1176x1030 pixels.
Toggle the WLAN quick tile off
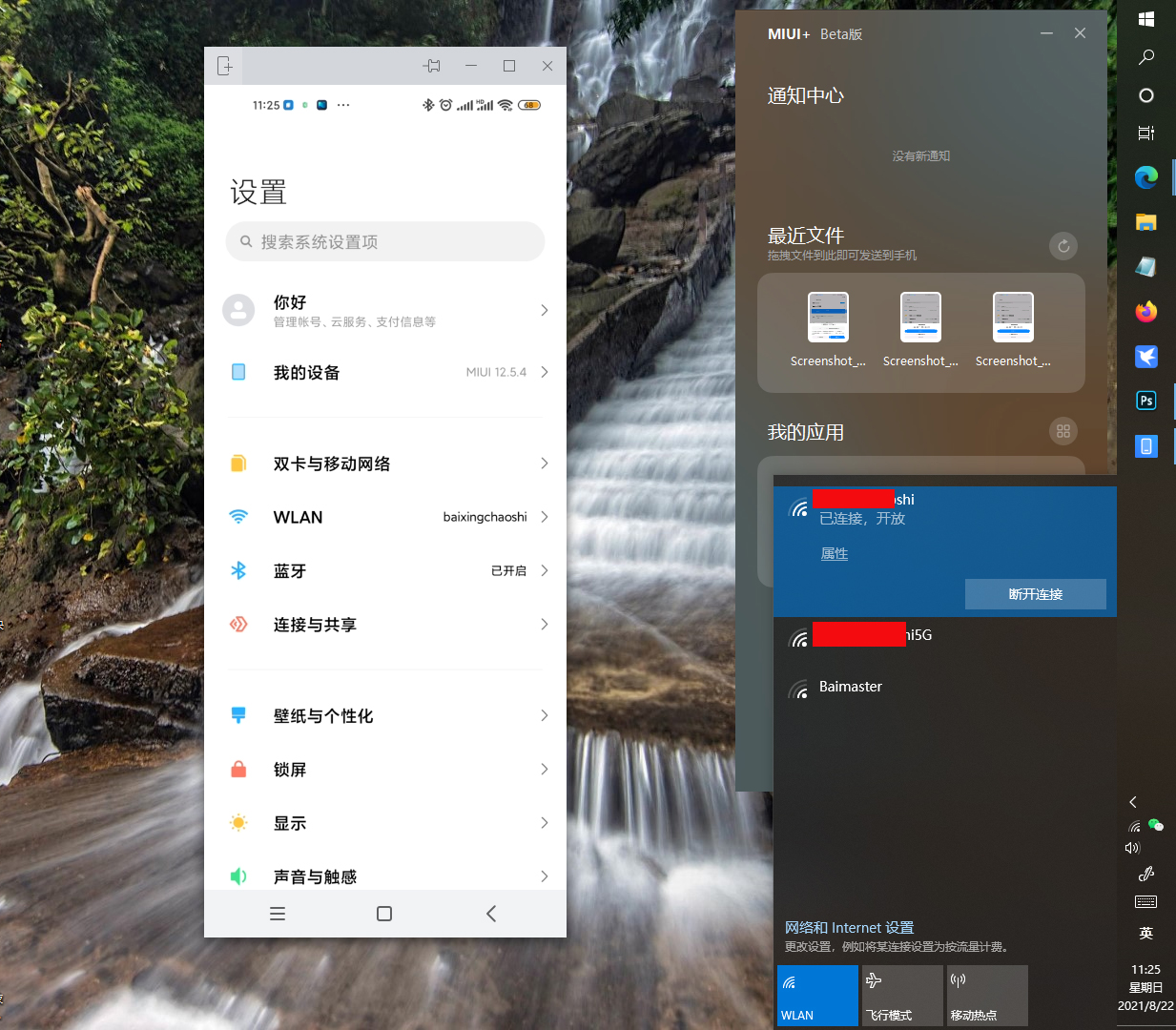(x=817, y=995)
